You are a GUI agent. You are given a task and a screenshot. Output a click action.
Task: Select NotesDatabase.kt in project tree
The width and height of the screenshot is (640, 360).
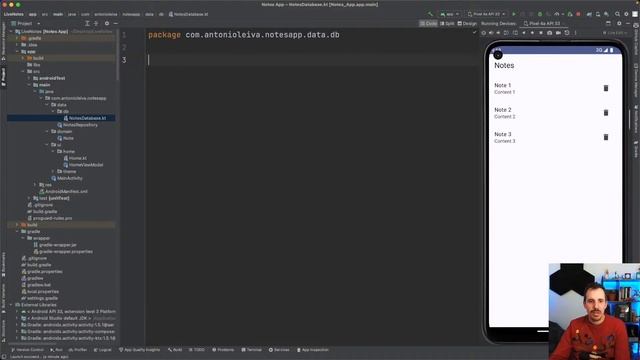87,118
